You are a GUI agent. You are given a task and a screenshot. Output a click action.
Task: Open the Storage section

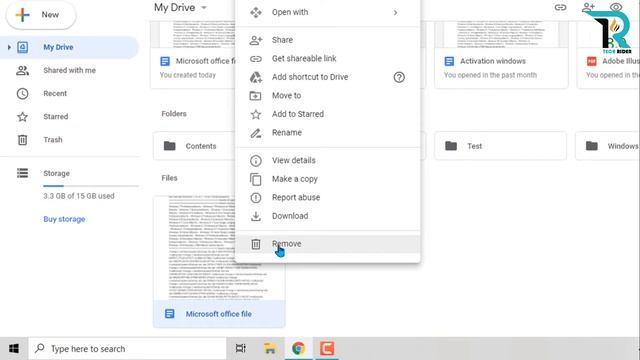click(x=56, y=173)
